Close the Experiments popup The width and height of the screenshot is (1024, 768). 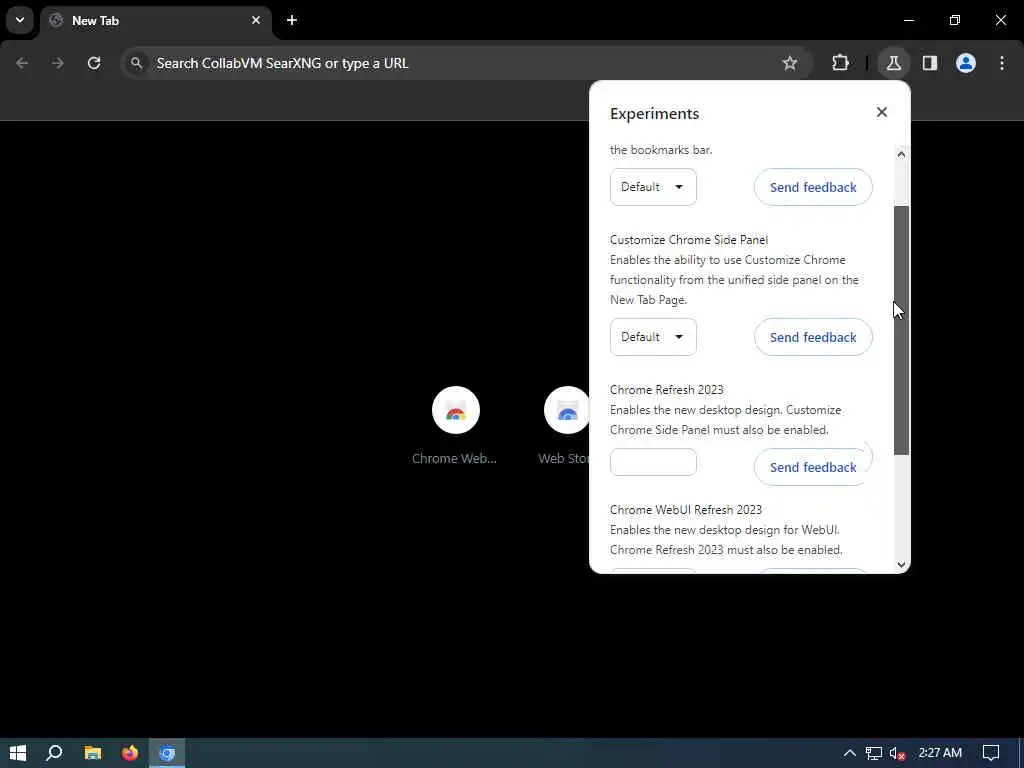(882, 112)
